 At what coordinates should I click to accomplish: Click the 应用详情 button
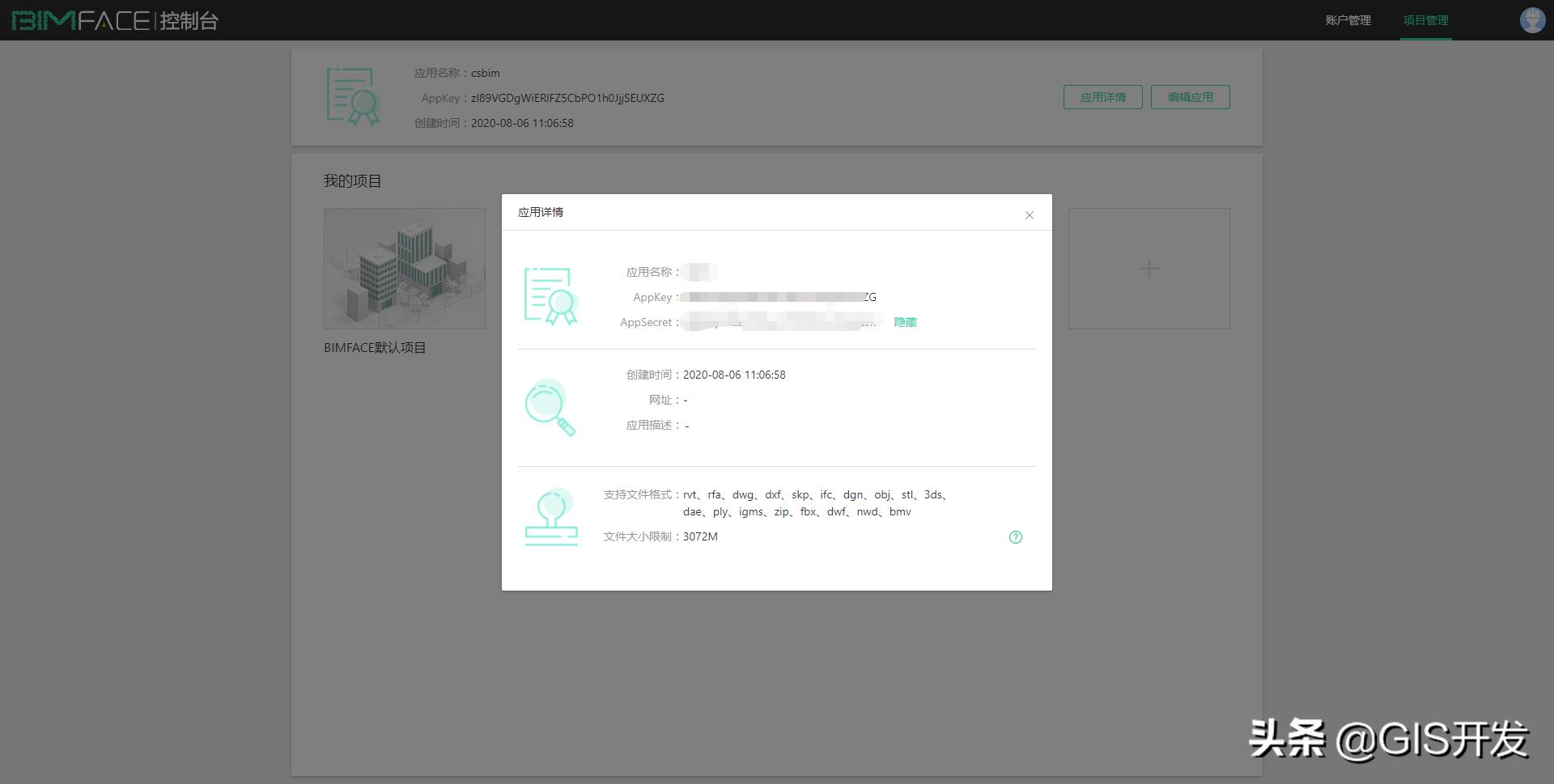tap(1102, 96)
